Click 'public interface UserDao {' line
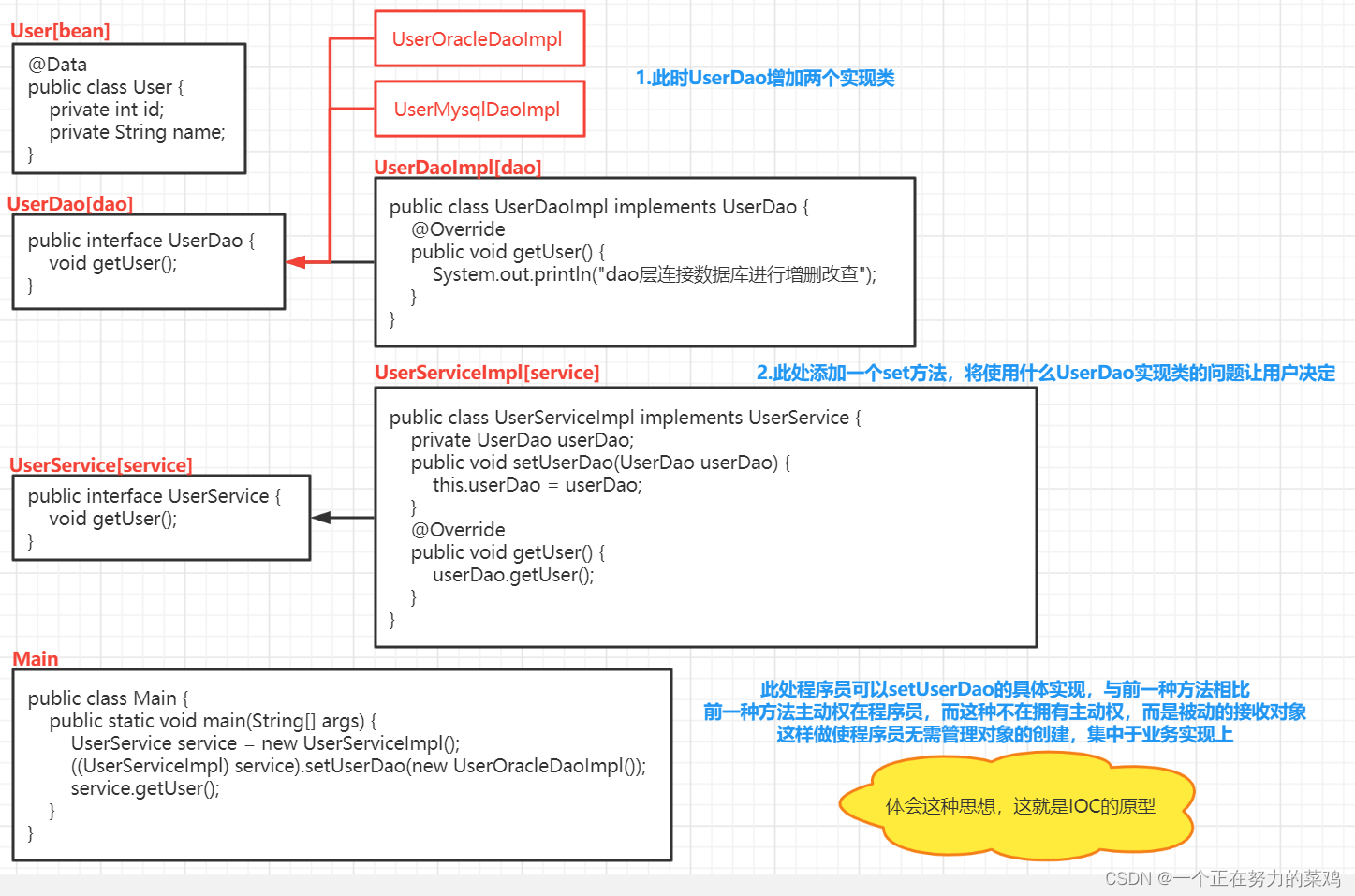1355x896 pixels. click(x=141, y=241)
